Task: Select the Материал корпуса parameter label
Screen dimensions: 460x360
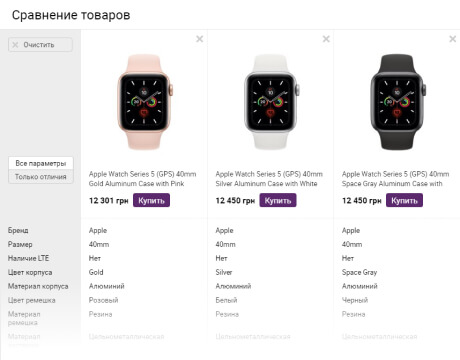Action: click(x=38, y=286)
